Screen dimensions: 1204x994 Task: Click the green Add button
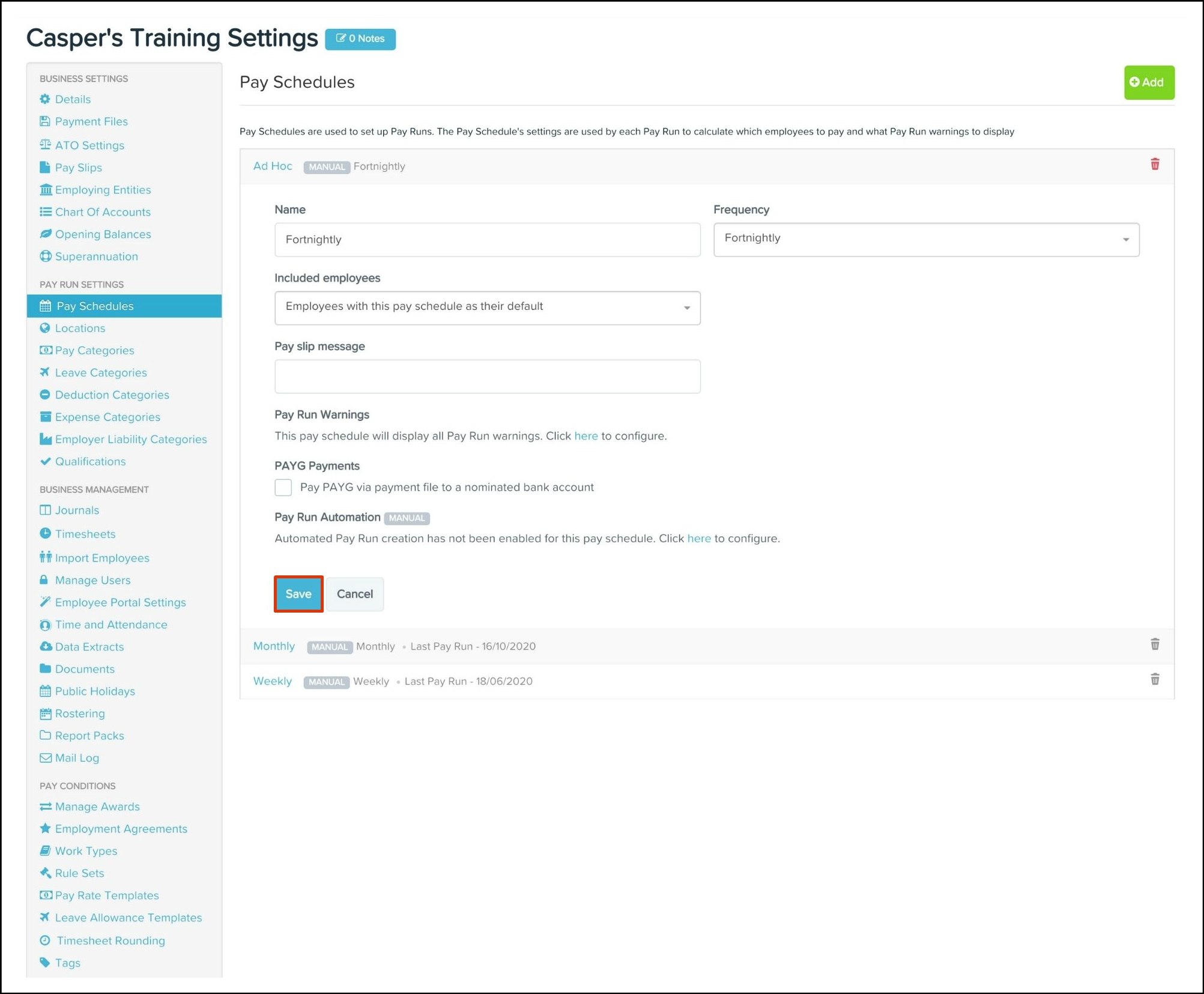(x=1148, y=82)
